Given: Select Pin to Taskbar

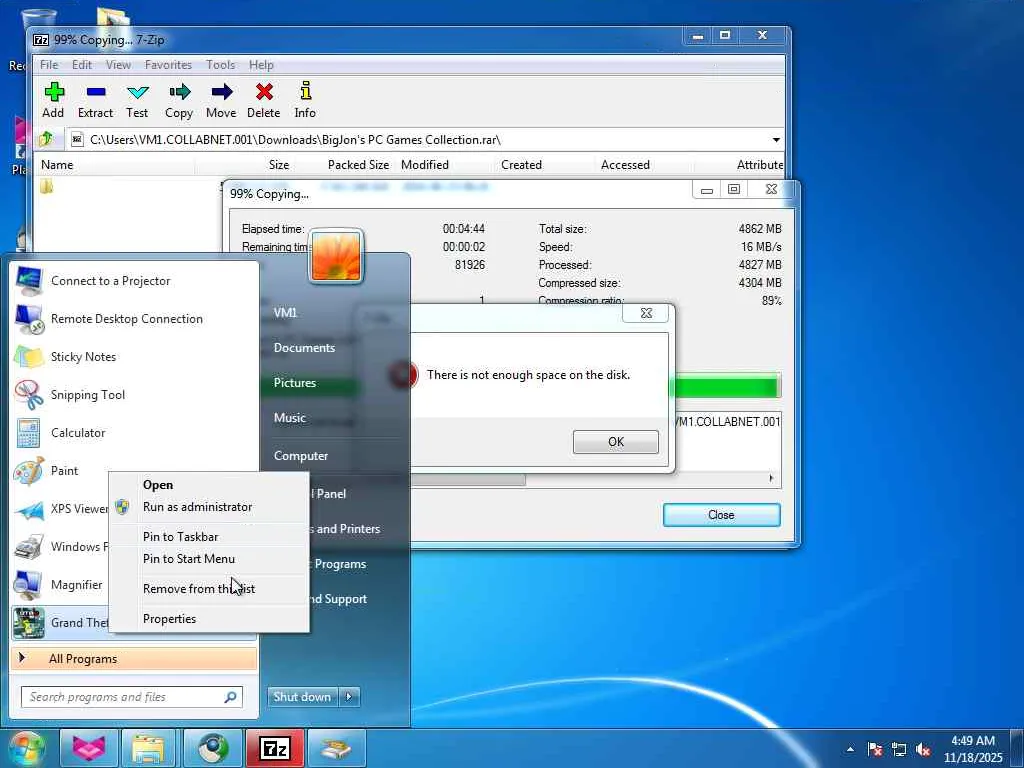Looking at the screenshot, I should click(209, 537).
